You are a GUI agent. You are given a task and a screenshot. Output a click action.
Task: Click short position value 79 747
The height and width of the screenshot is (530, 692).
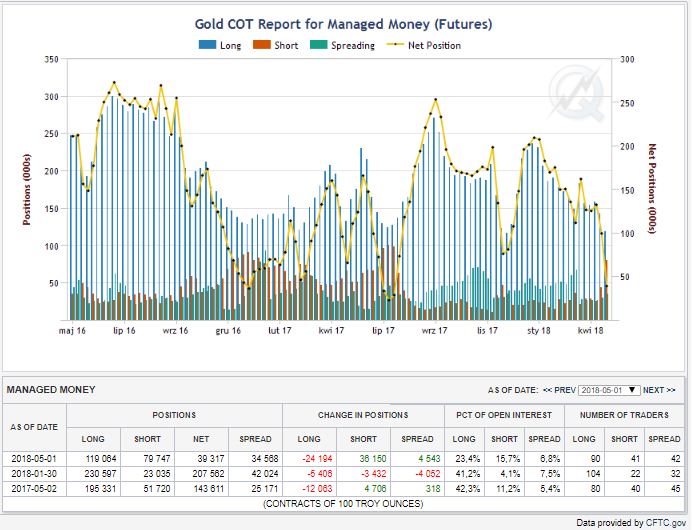[x=157, y=459]
